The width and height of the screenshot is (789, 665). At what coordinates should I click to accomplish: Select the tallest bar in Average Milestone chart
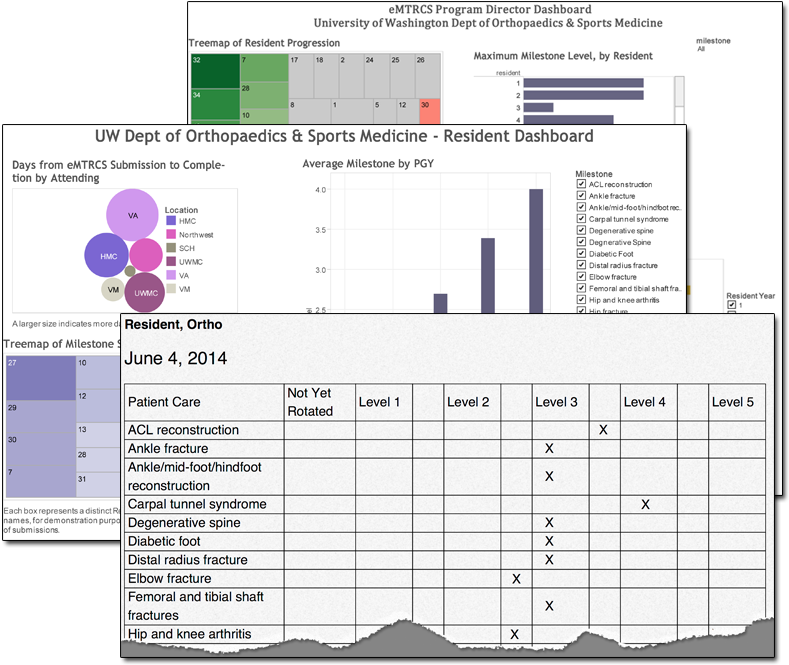(x=536, y=249)
